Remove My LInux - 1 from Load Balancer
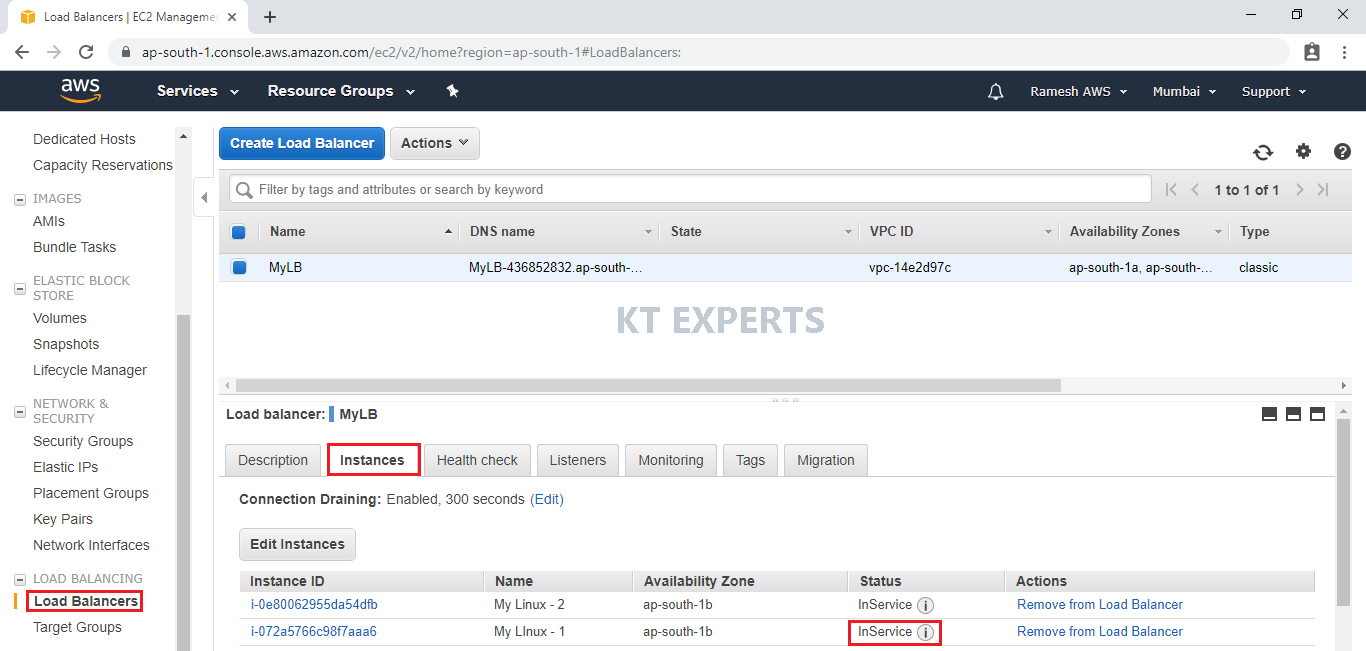The width and height of the screenshot is (1366, 651). pyautogui.click(x=1100, y=632)
